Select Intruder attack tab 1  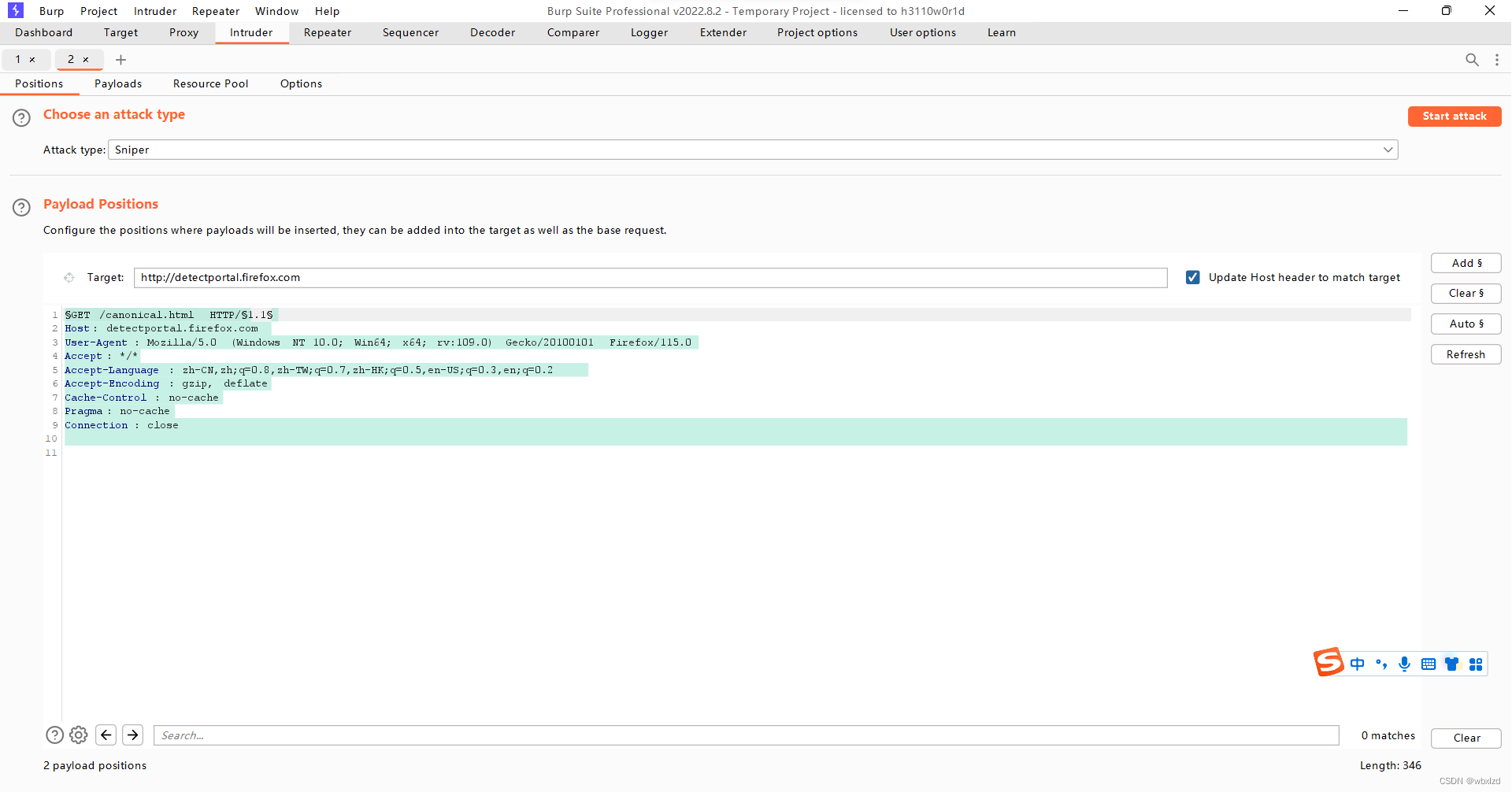[x=18, y=60]
